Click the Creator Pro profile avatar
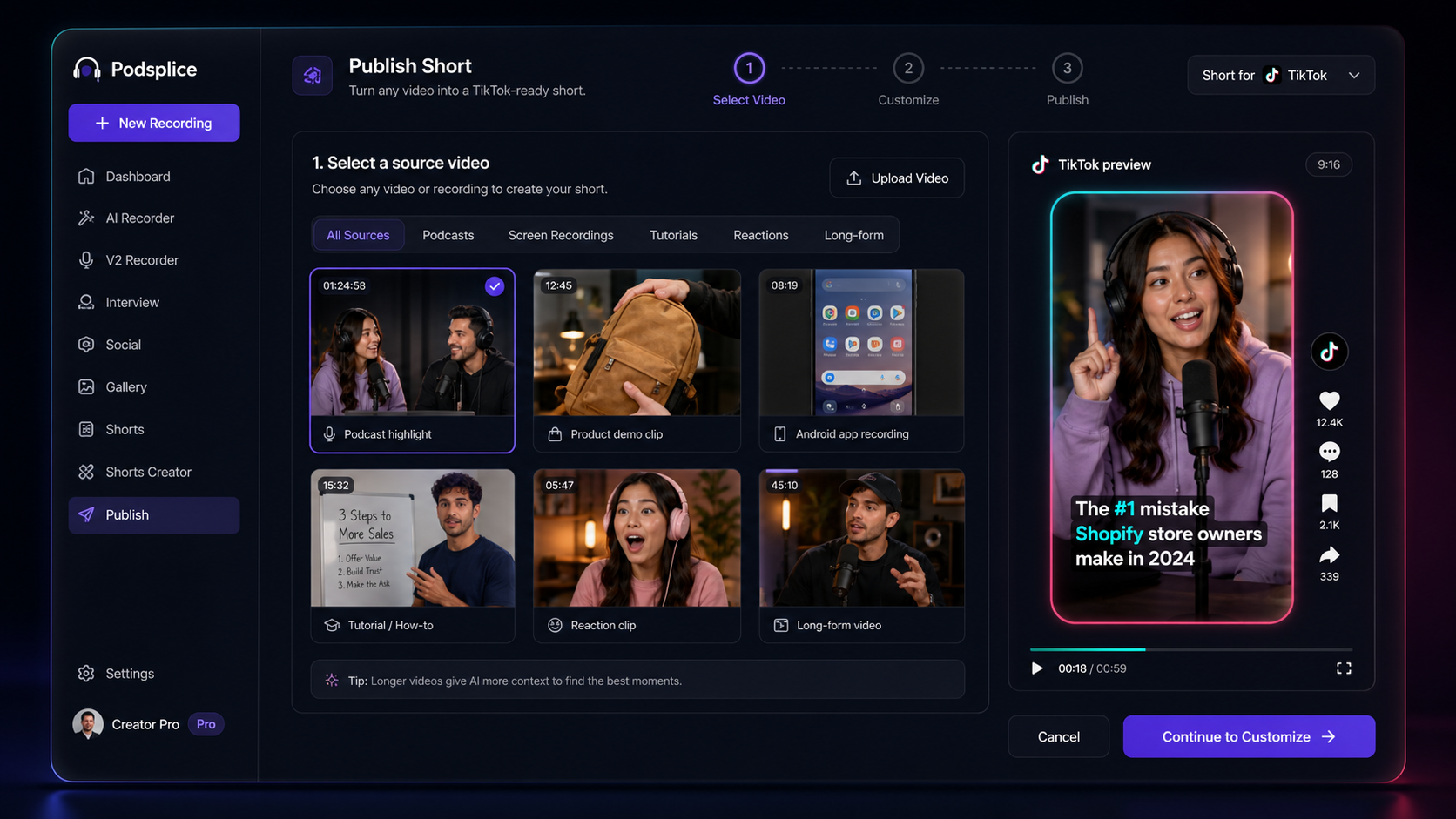1456x819 pixels. (88, 724)
